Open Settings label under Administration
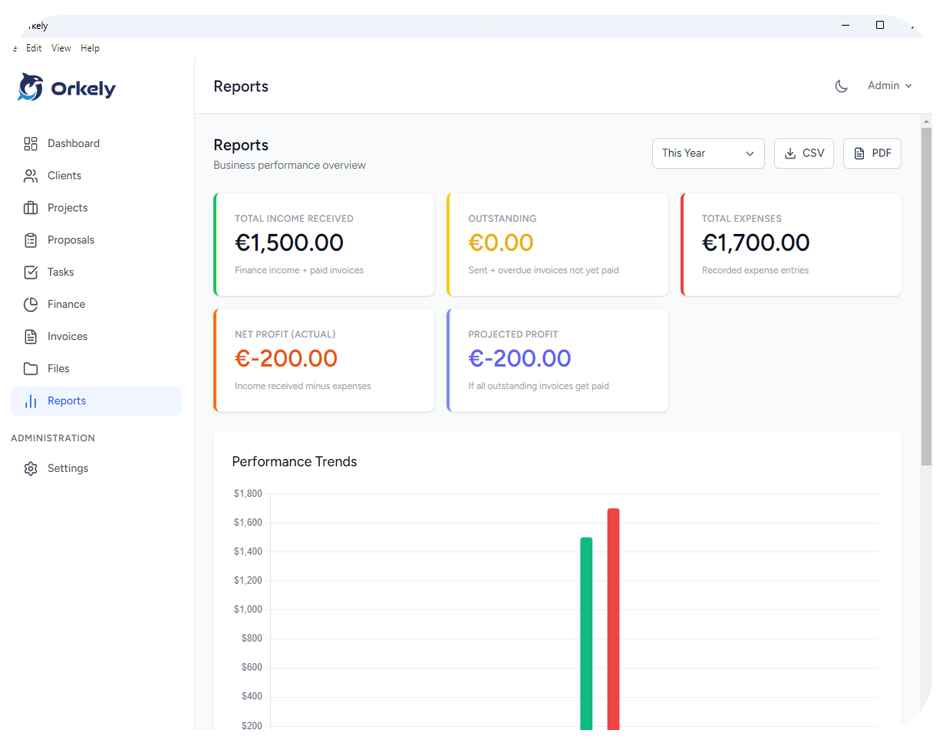 click(x=68, y=468)
